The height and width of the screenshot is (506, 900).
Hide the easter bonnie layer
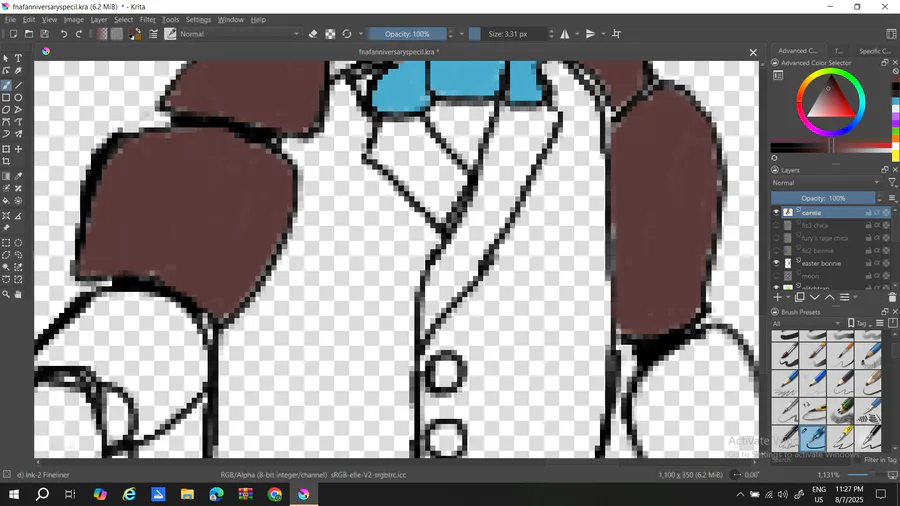[x=776, y=263]
